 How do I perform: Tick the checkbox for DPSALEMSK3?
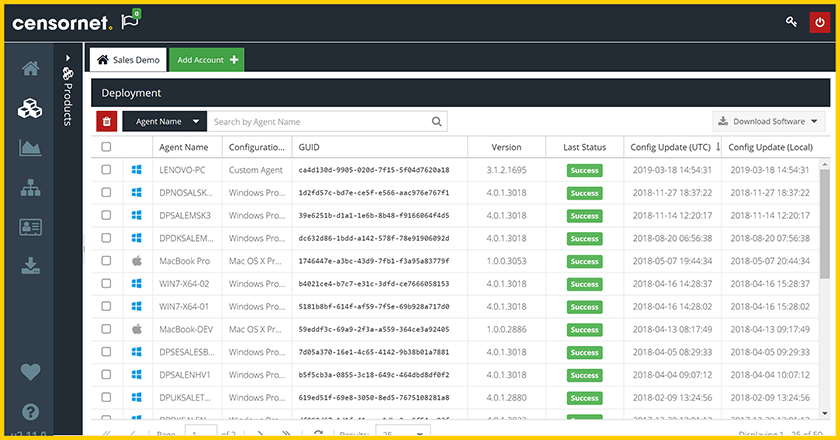(106, 215)
